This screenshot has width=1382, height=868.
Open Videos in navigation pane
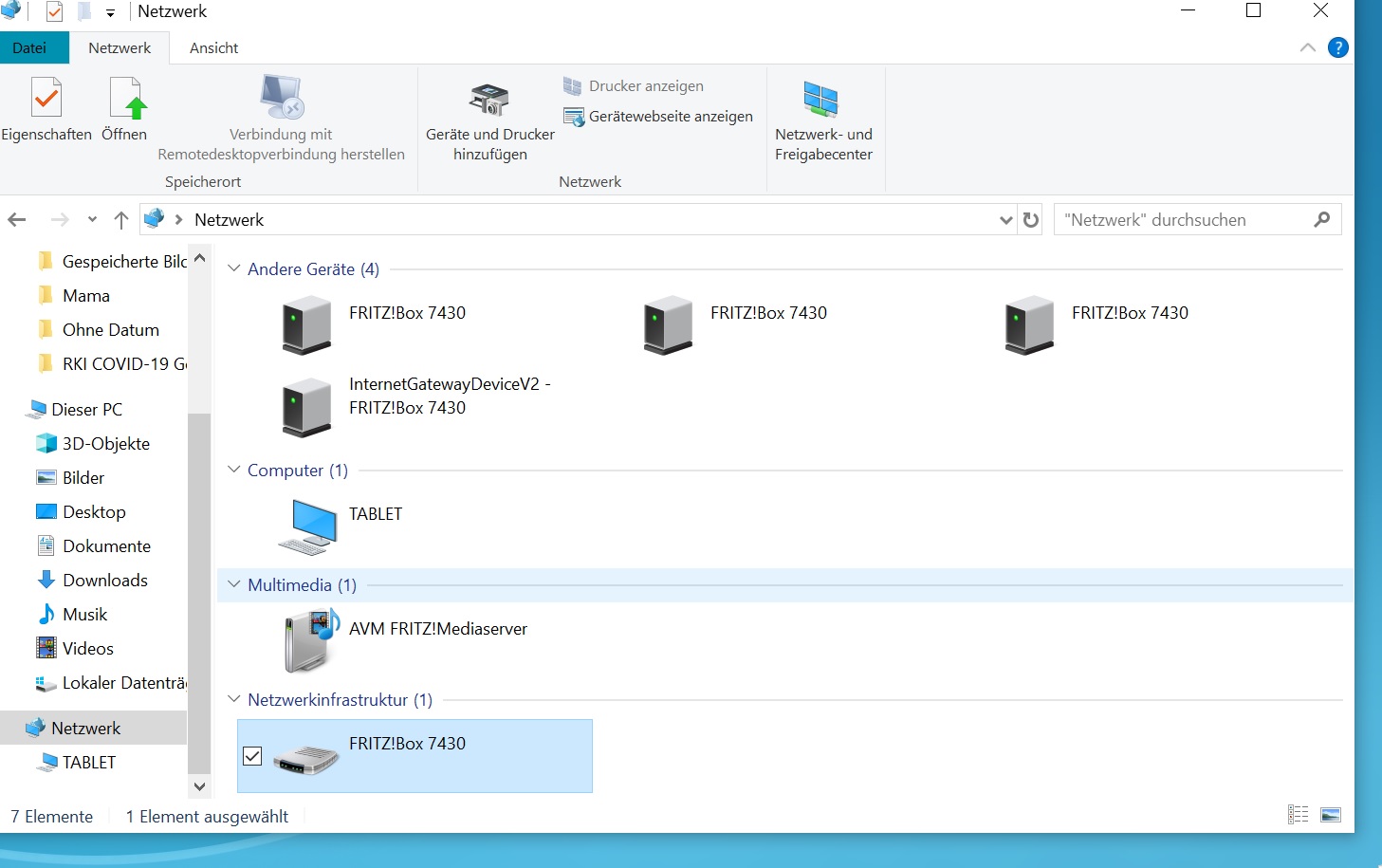pyautogui.click(x=76, y=648)
